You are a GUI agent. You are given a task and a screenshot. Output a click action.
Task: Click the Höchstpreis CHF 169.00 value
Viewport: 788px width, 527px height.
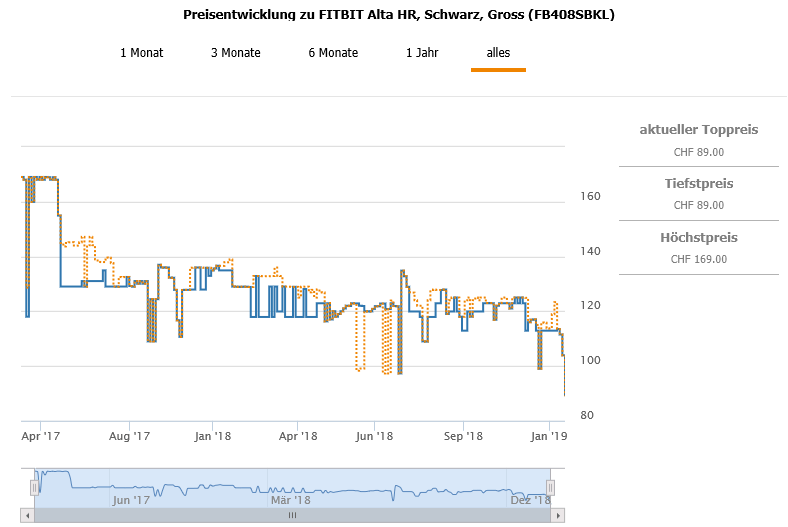698,259
